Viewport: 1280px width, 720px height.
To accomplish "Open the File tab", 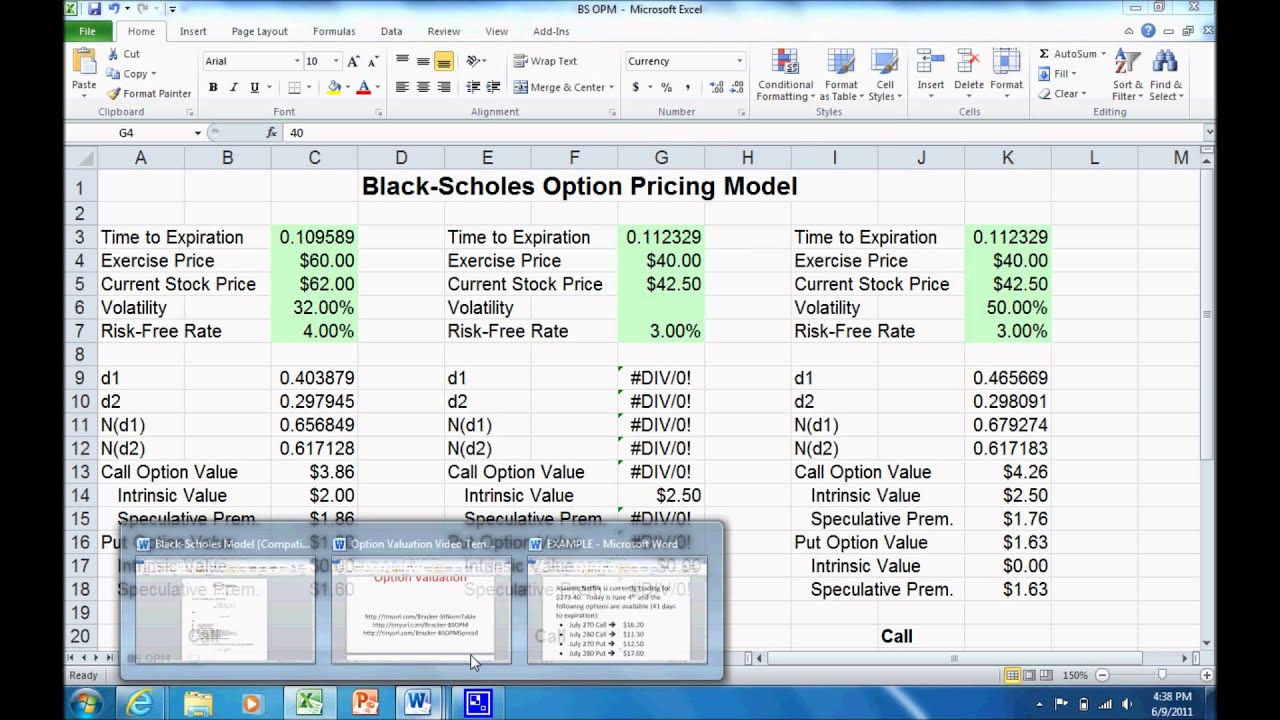I will click(x=87, y=31).
